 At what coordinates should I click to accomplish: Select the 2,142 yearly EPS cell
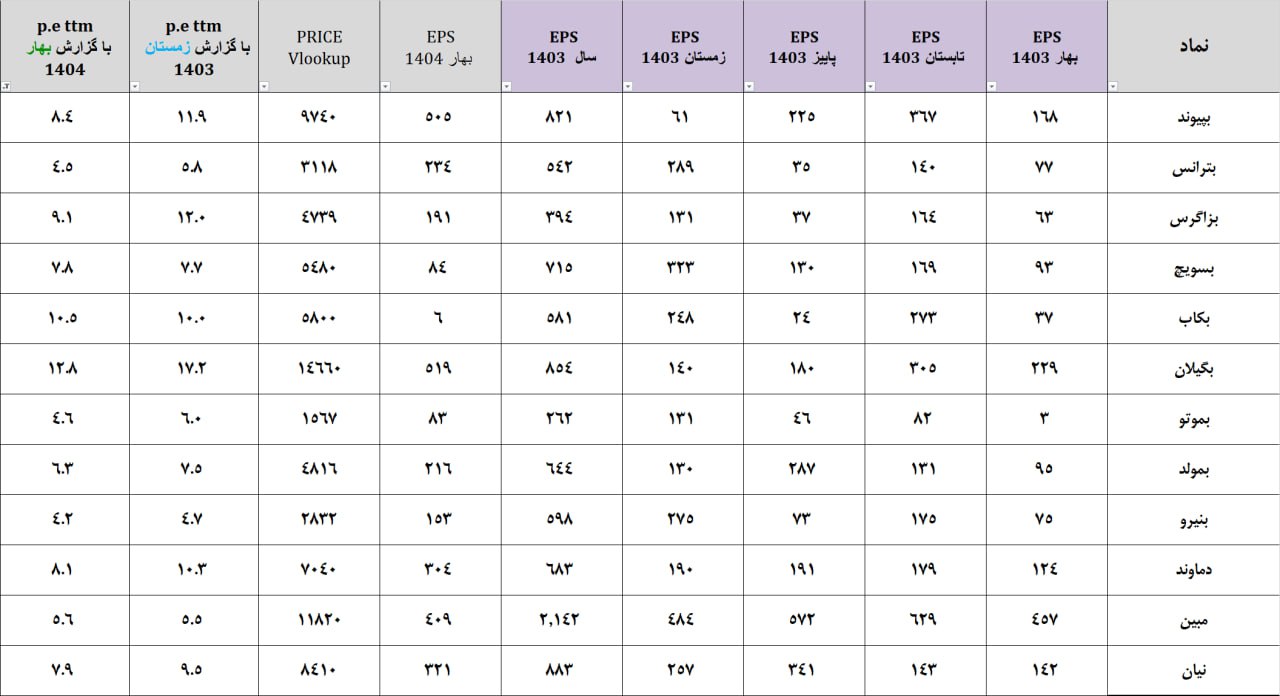(x=562, y=620)
